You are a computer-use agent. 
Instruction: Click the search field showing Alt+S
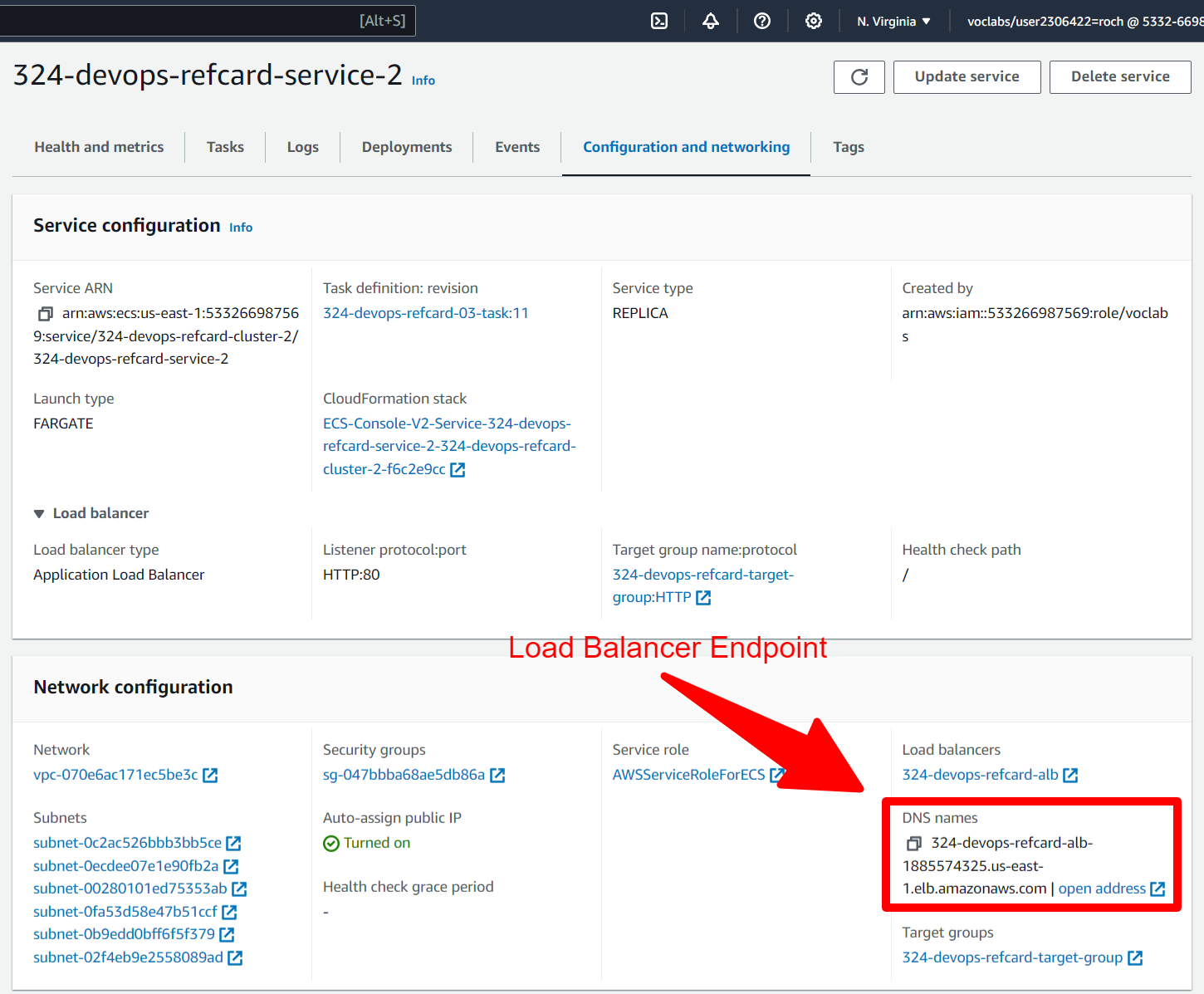click(x=208, y=21)
